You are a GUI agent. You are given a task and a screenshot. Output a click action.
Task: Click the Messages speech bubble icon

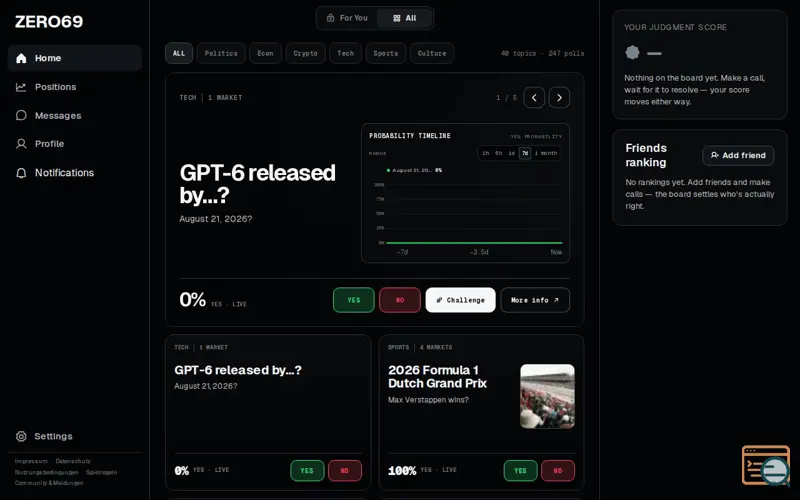(21, 115)
